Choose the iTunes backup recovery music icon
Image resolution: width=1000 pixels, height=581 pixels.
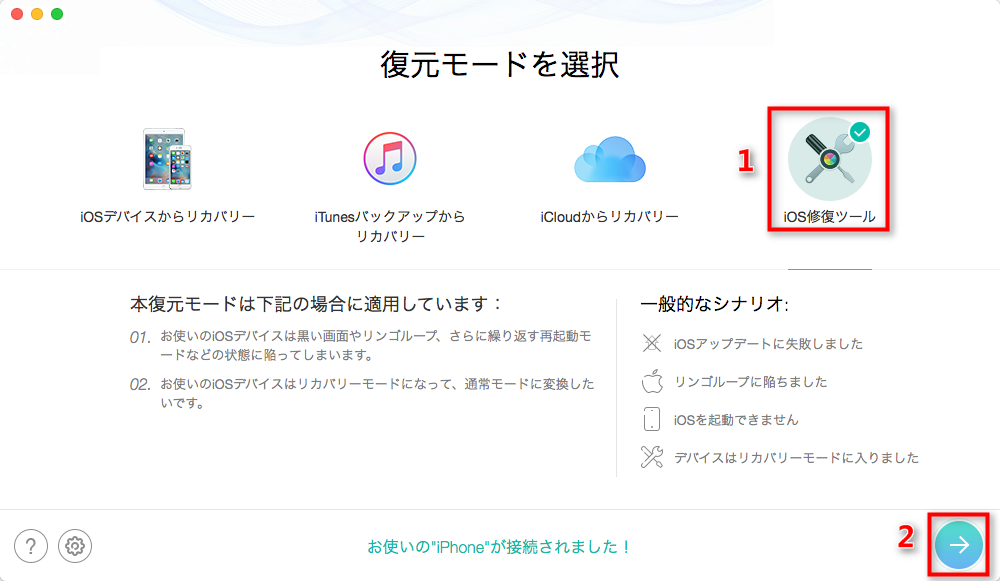(x=390, y=159)
